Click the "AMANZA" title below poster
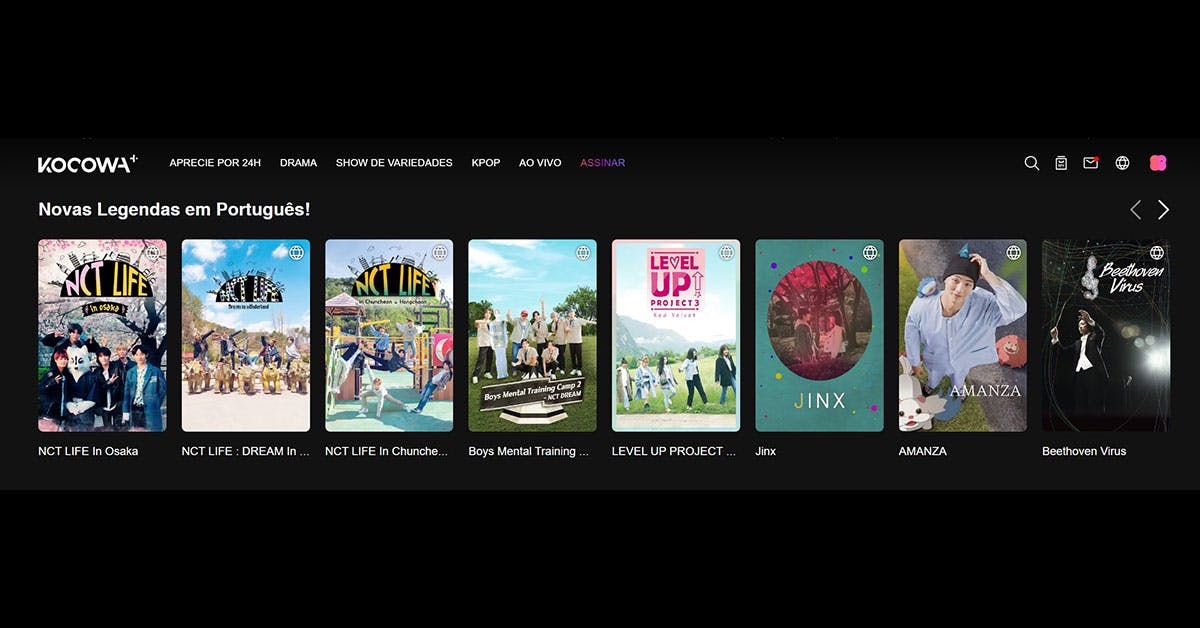The width and height of the screenshot is (1200, 628). click(x=923, y=451)
